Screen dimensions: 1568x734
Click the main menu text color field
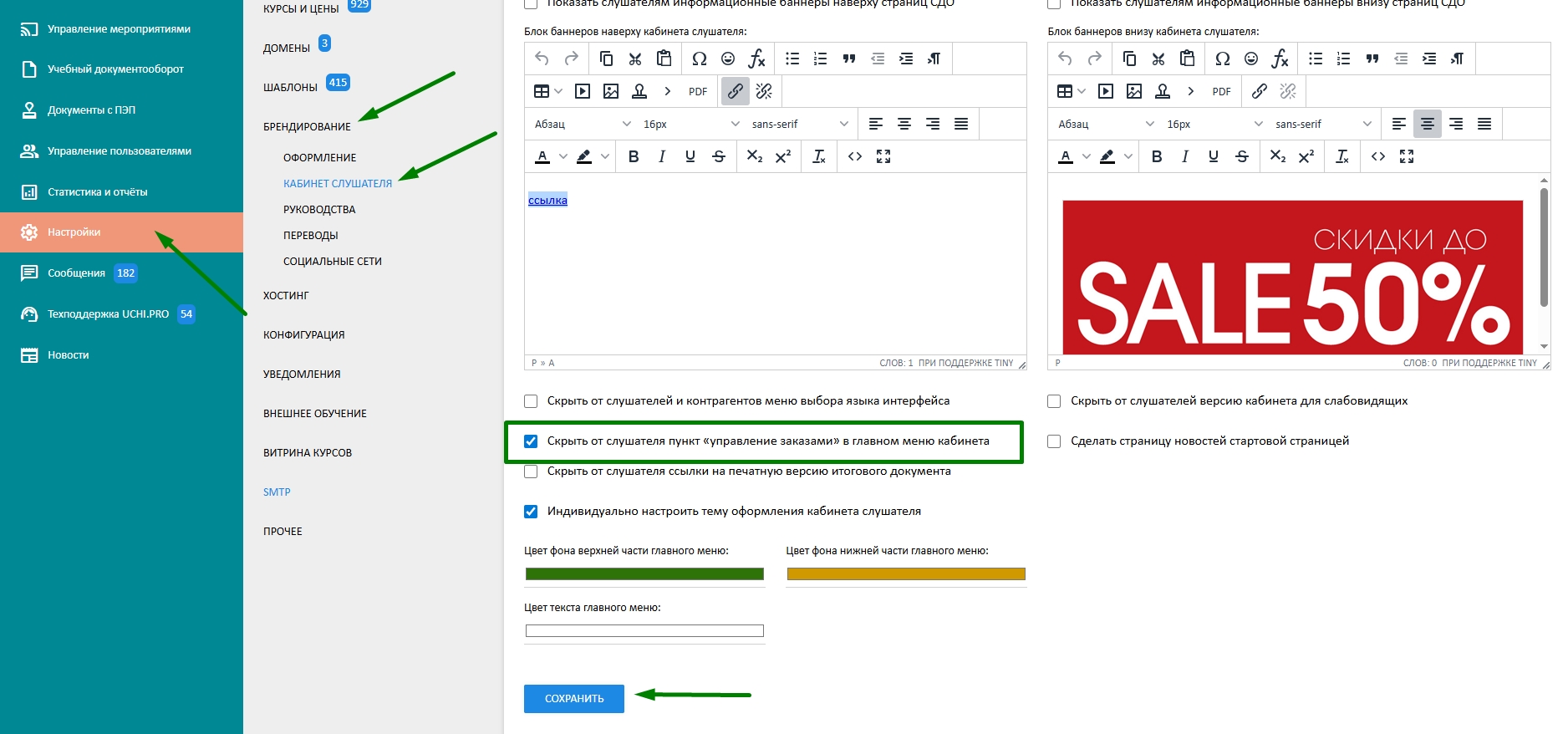click(x=644, y=631)
